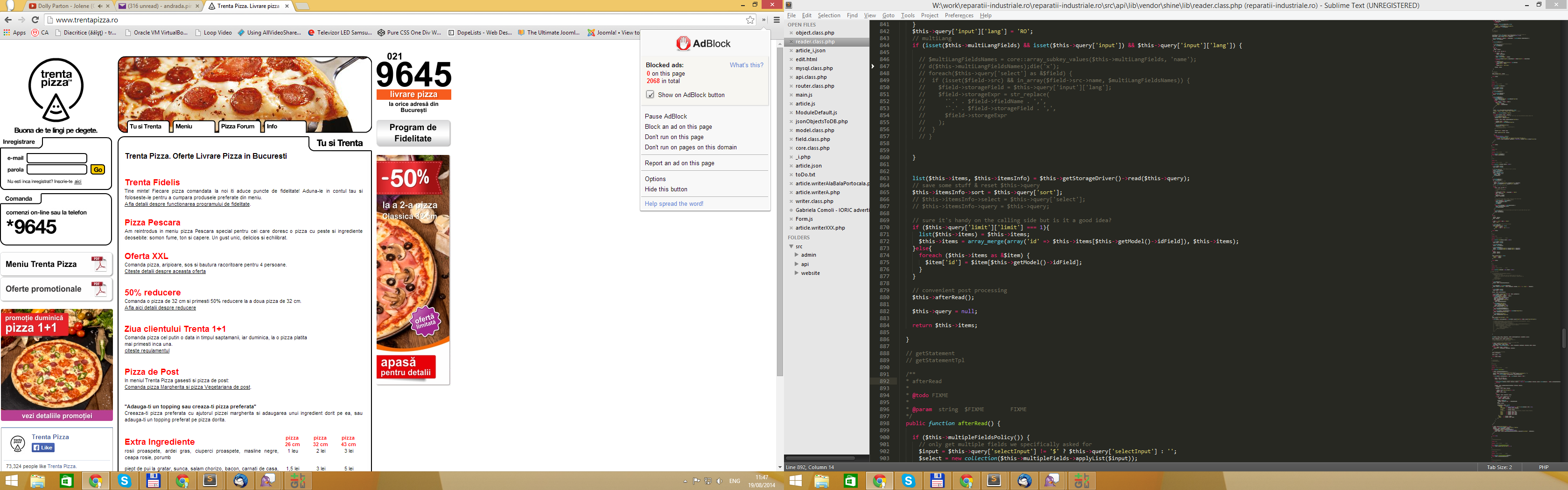
Task: Bookmark this page with the star icon
Action: click(750, 20)
